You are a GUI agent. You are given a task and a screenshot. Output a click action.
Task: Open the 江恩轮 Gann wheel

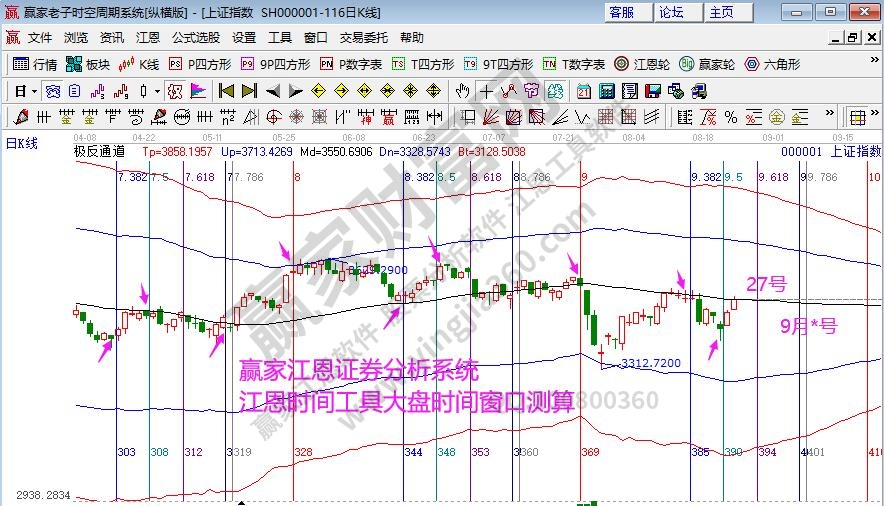[x=642, y=64]
